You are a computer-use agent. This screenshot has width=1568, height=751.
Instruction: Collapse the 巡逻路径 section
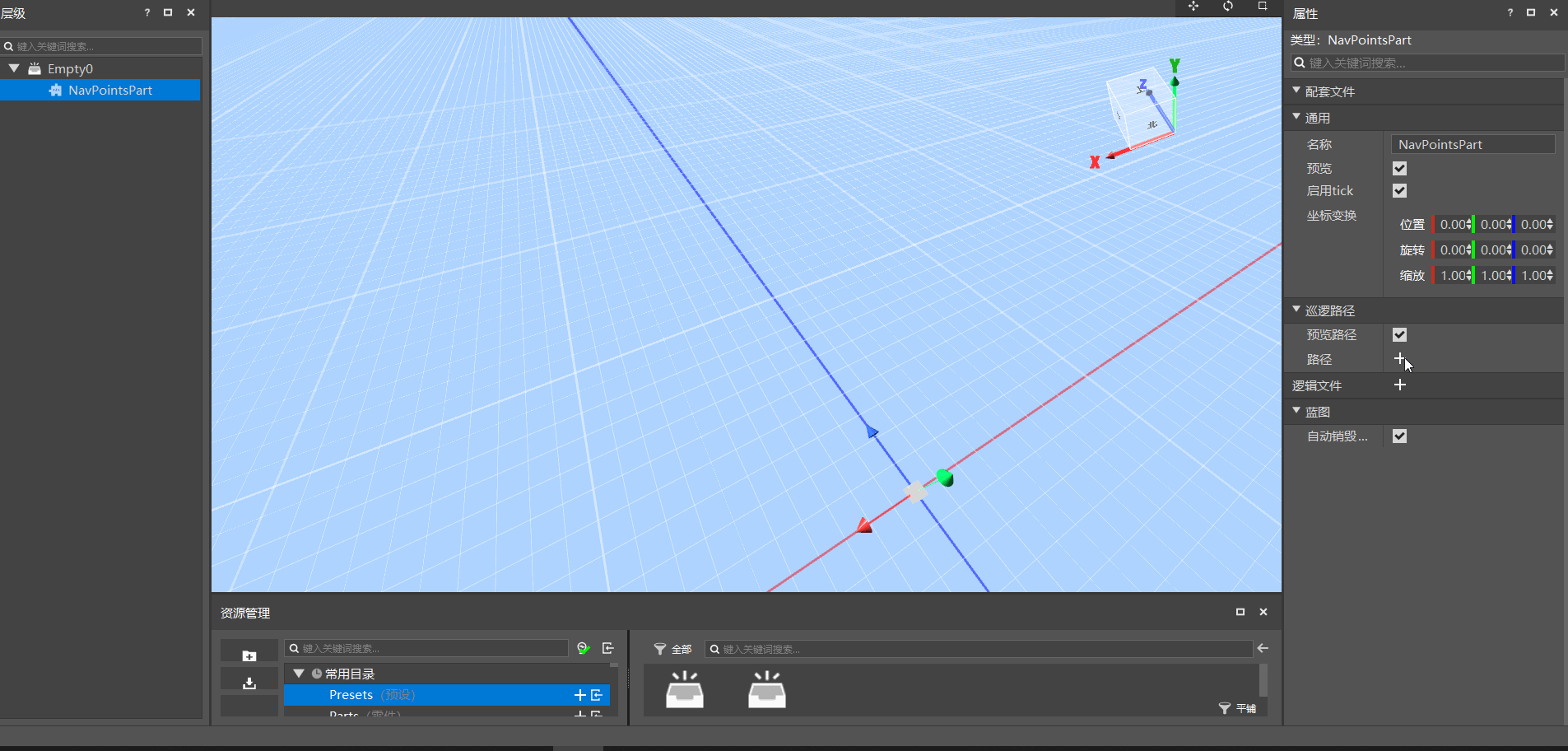tap(1296, 310)
